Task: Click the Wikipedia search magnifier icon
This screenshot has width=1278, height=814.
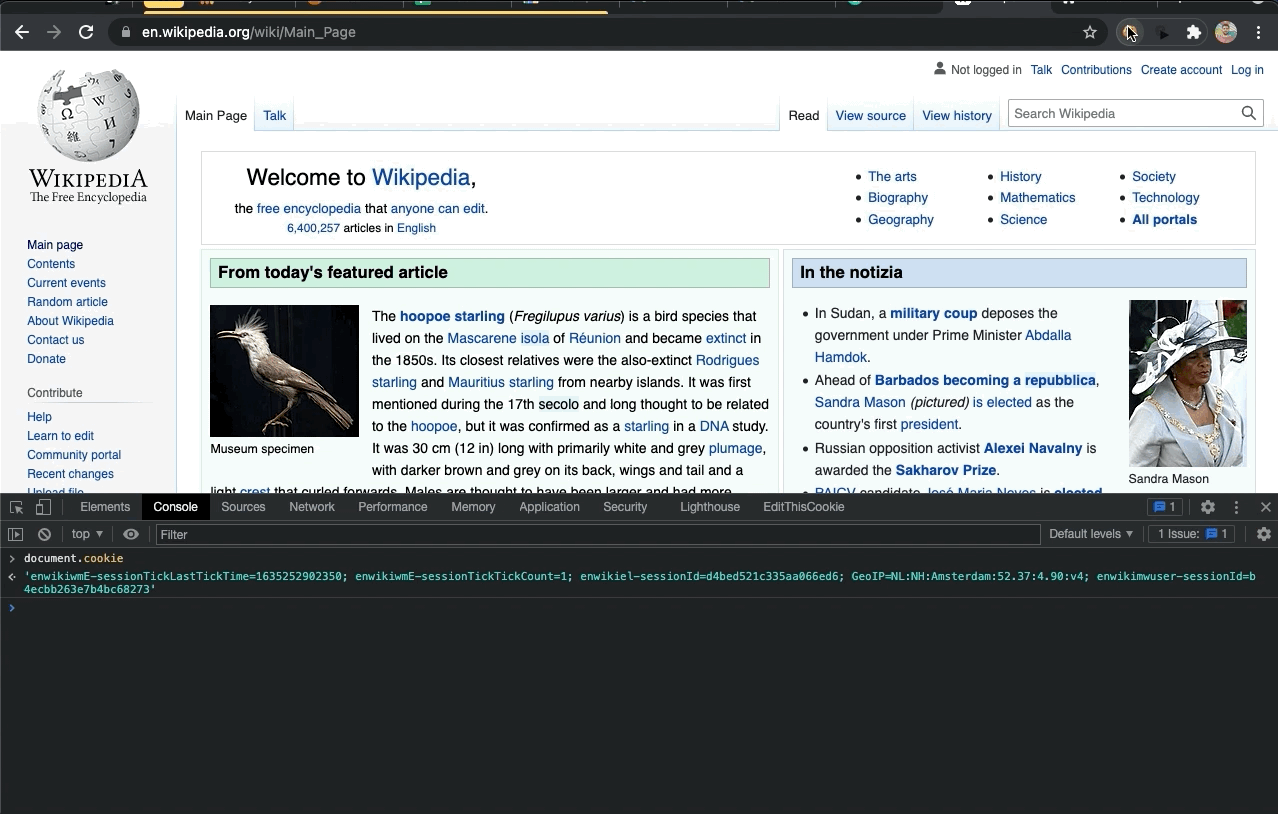Action: pos(1248,114)
